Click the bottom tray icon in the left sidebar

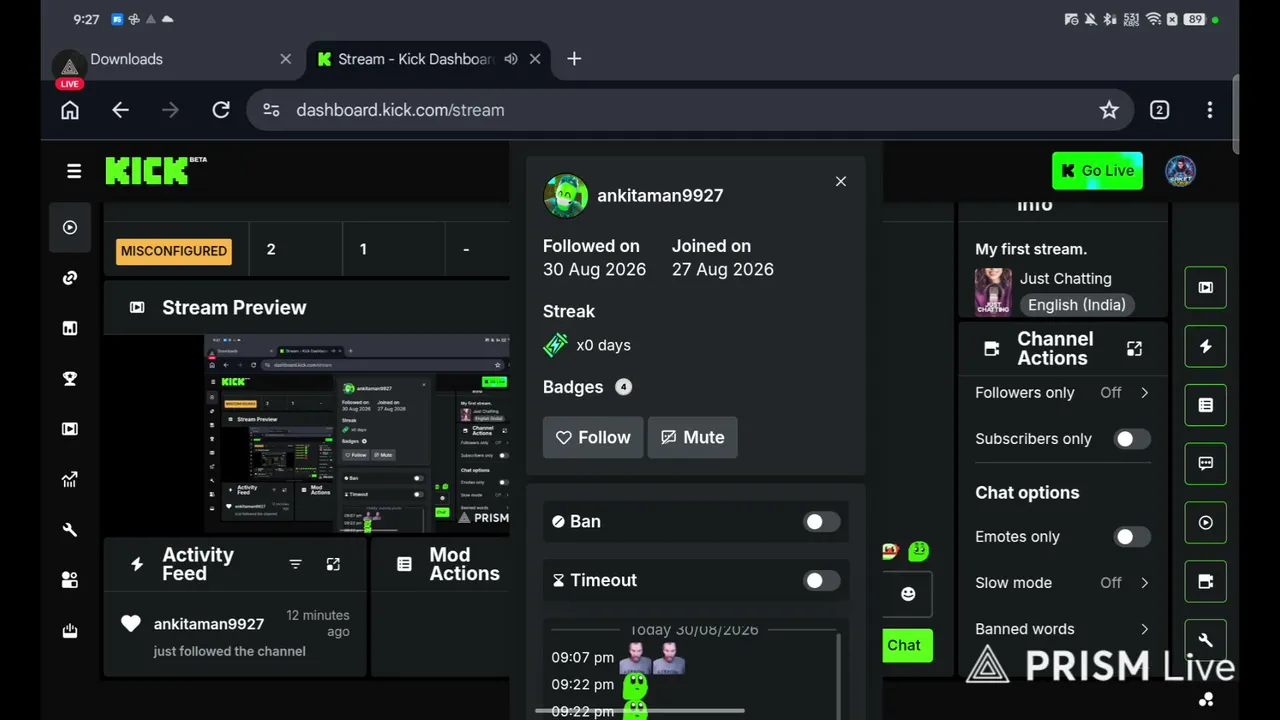point(70,631)
